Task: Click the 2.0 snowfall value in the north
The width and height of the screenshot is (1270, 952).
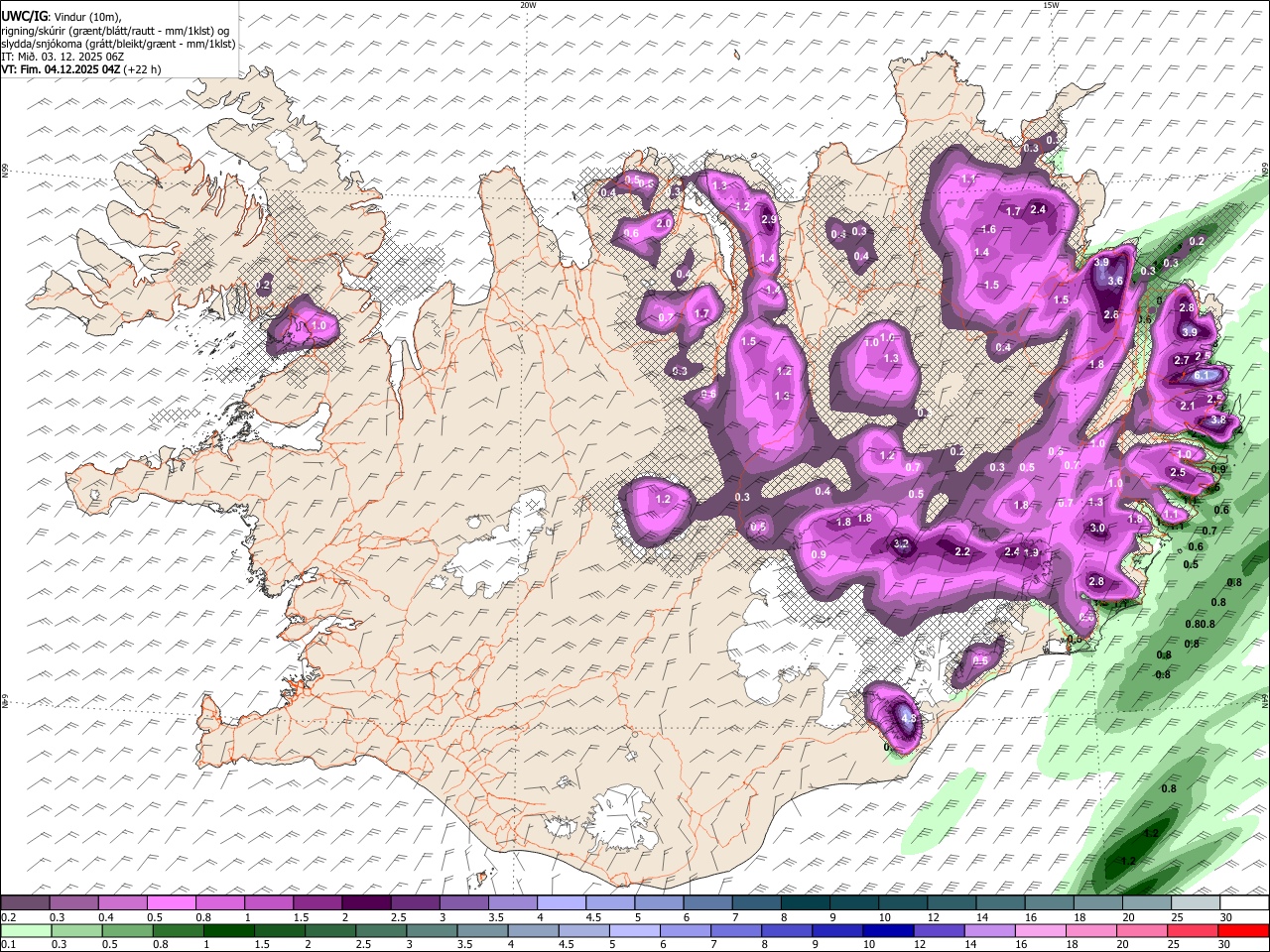Action: [664, 224]
